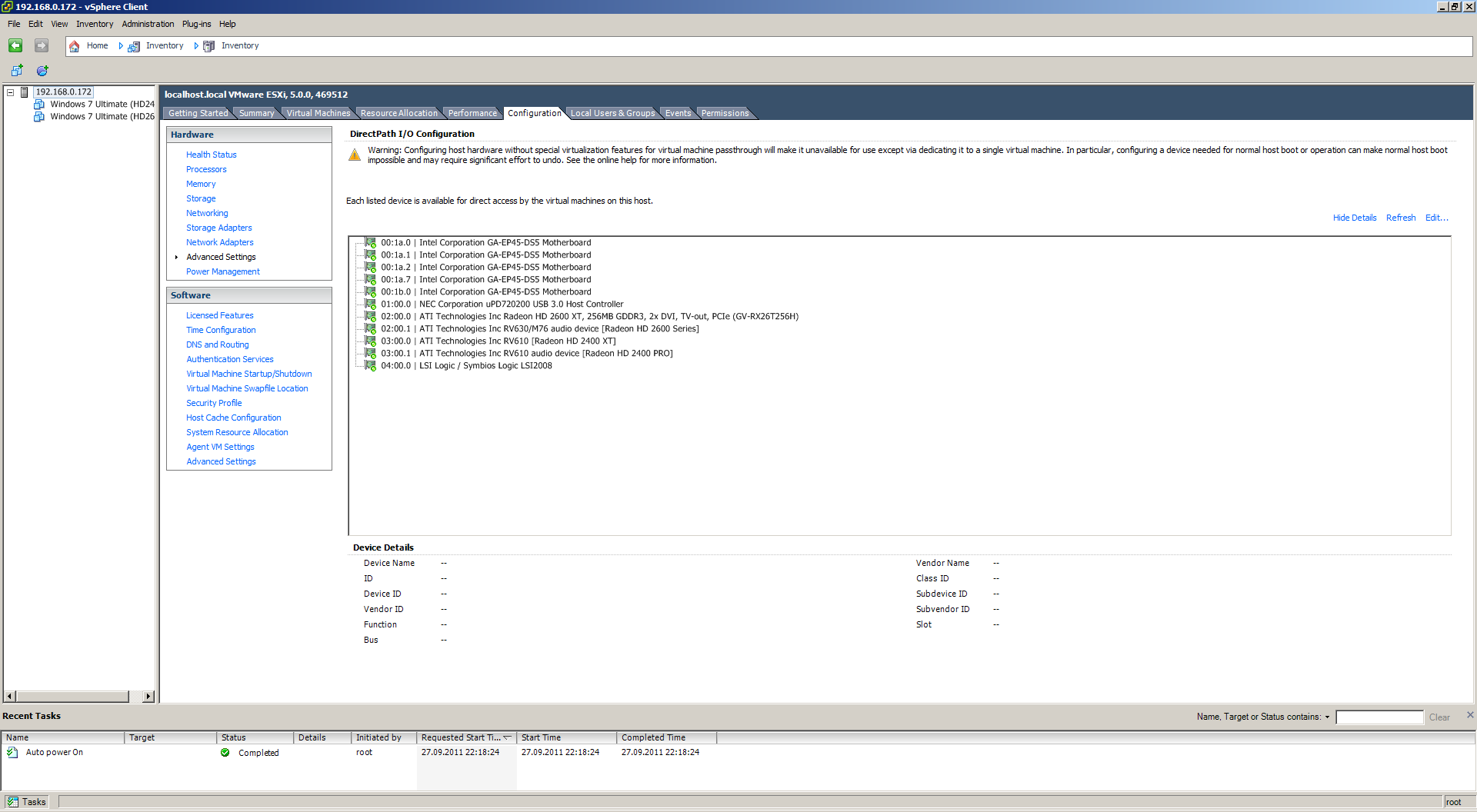This screenshot has width=1477, height=812.
Task: Click the green Back navigation arrow
Action: coord(15,46)
